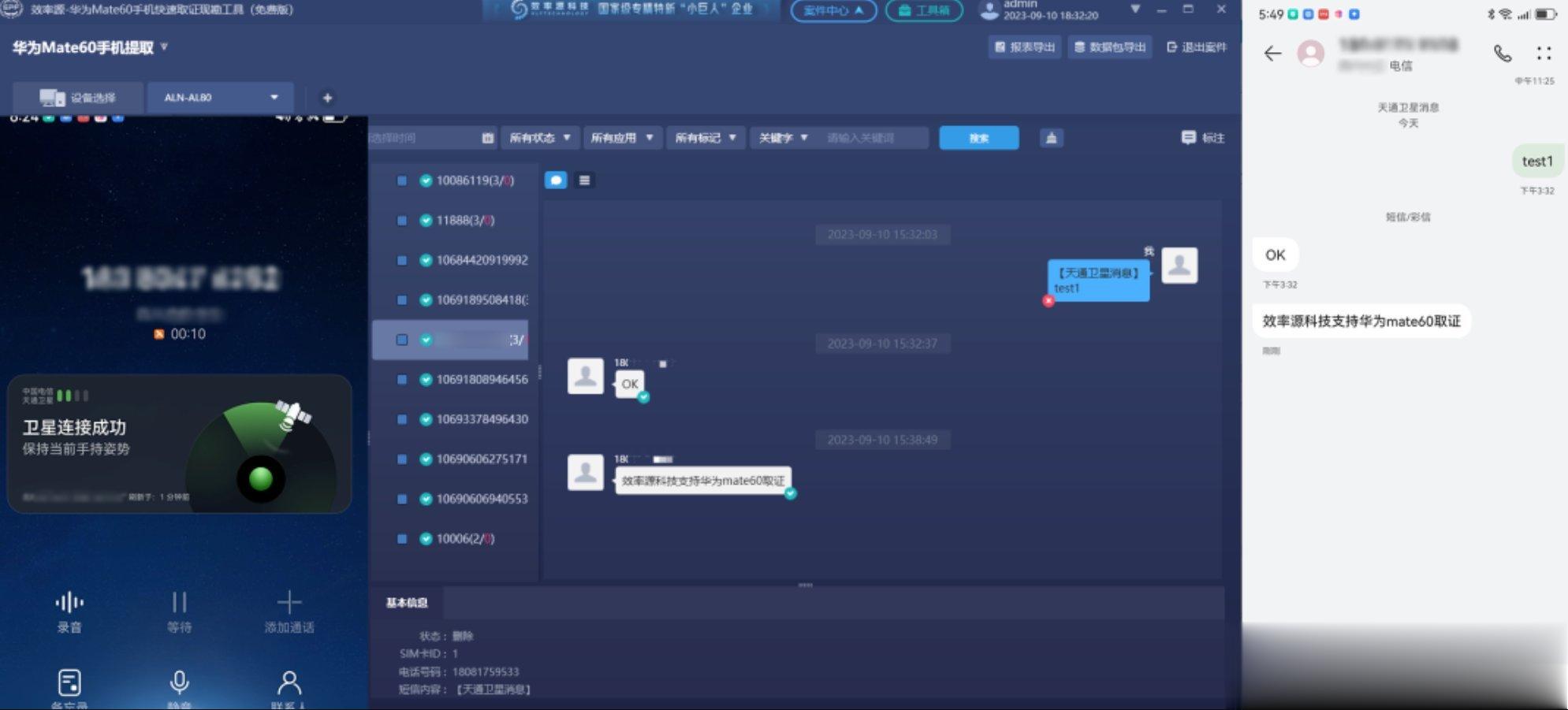Click 数据包导出 data package export

1110,47
